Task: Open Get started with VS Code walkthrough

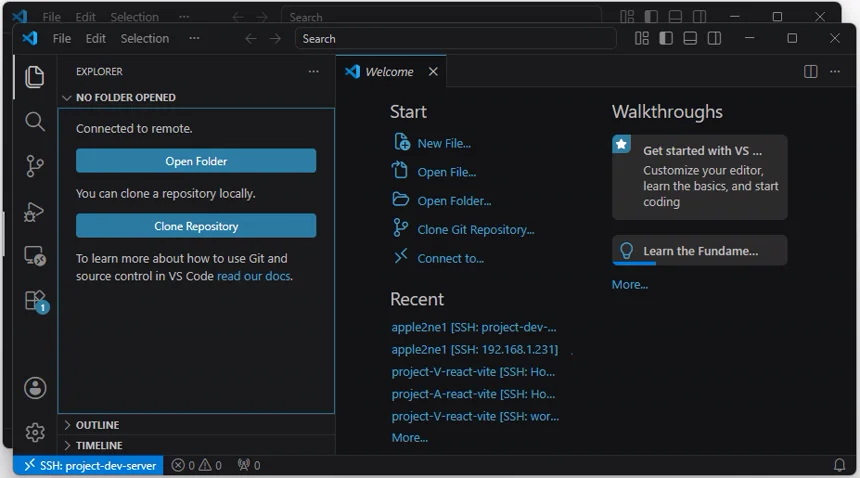Action: (700, 177)
